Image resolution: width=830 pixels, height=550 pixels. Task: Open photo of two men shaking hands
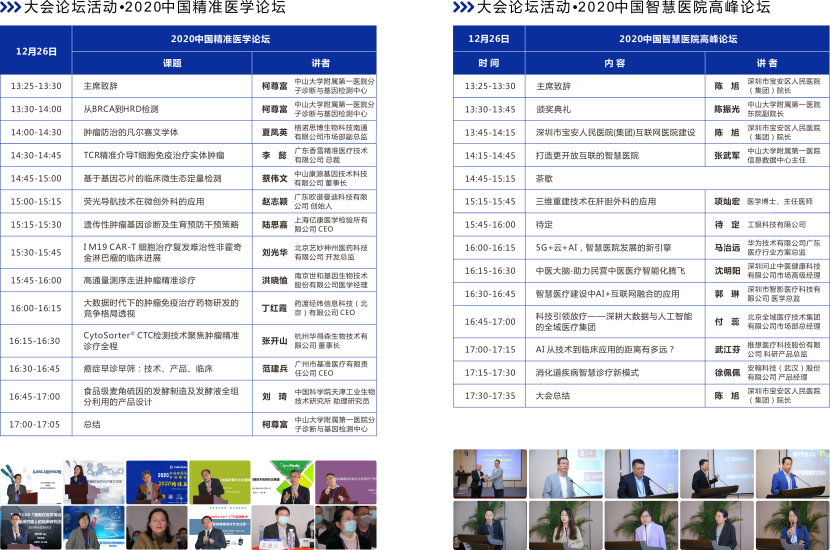pyautogui.click(x=490, y=474)
